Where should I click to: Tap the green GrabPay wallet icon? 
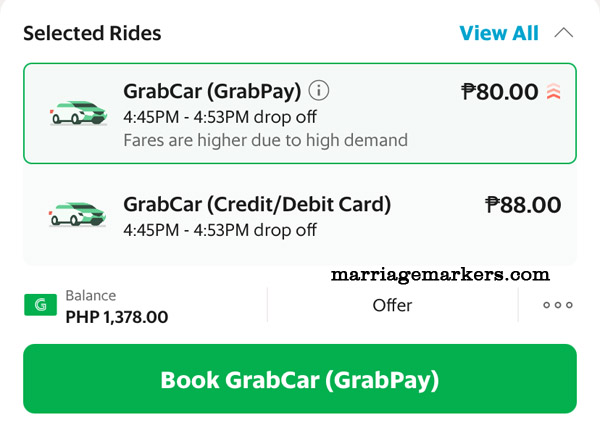pos(39,305)
